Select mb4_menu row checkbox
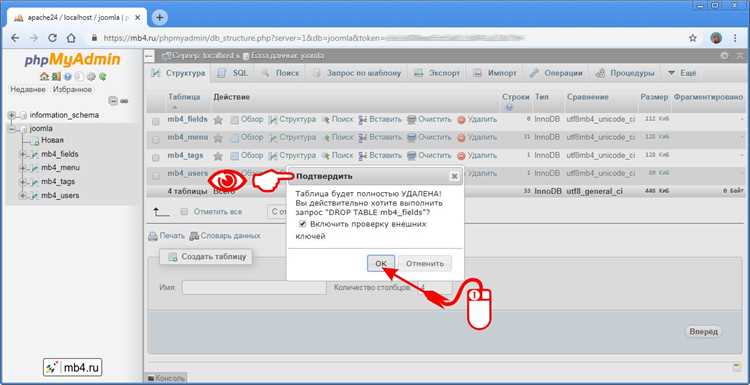 [155, 140]
